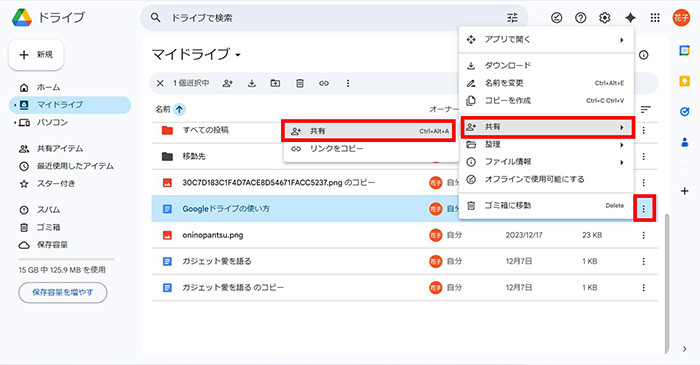Click the trash icon in selection toolbar

[x=300, y=83]
